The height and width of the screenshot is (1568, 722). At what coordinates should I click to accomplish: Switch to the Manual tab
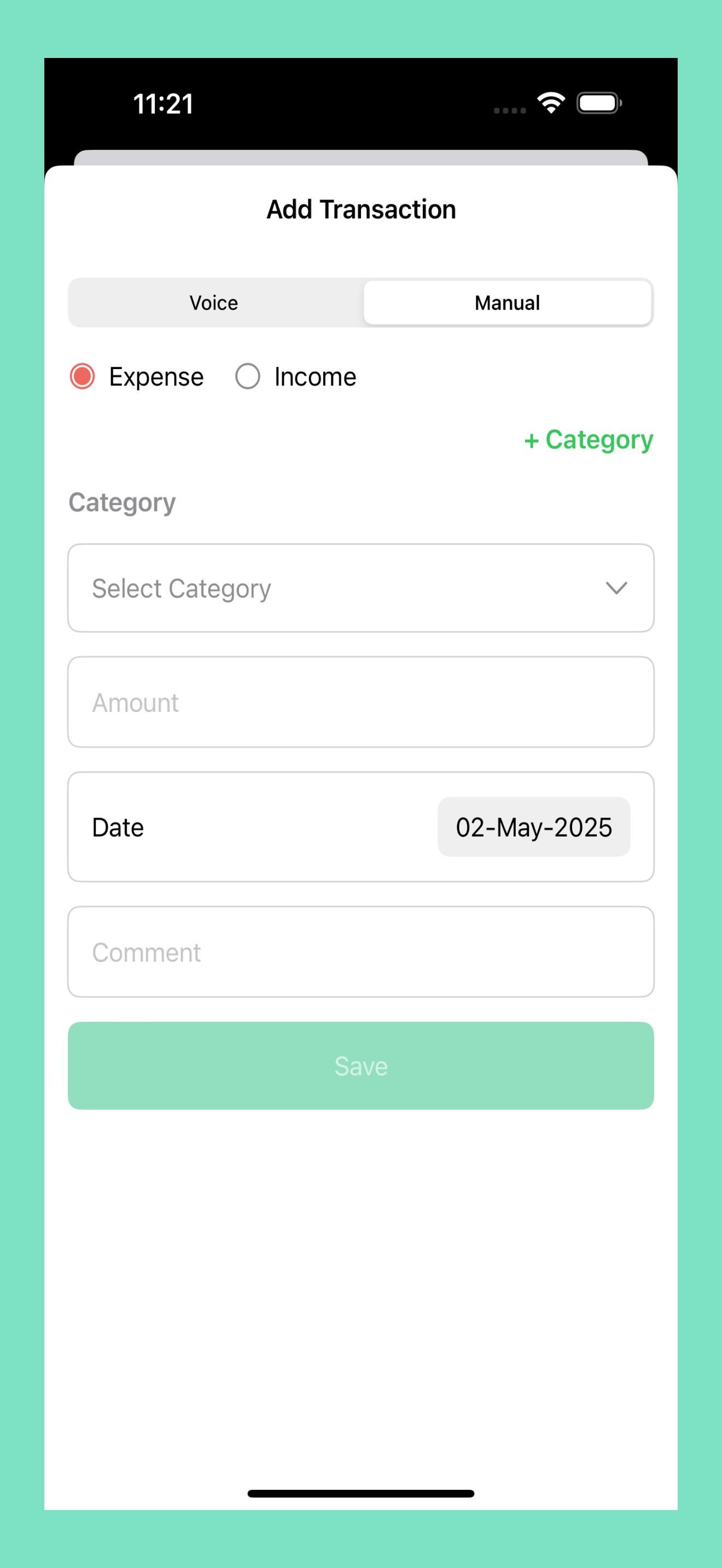[507, 302]
